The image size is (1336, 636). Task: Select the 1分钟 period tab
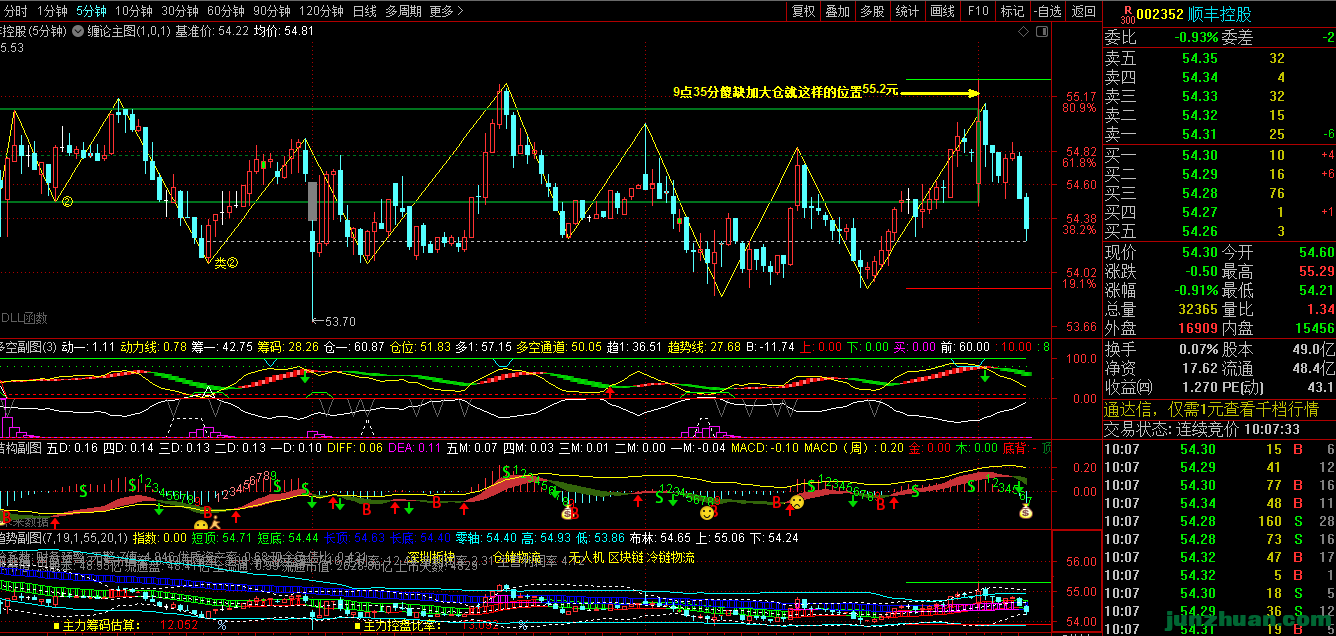click(x=53, y=11)
